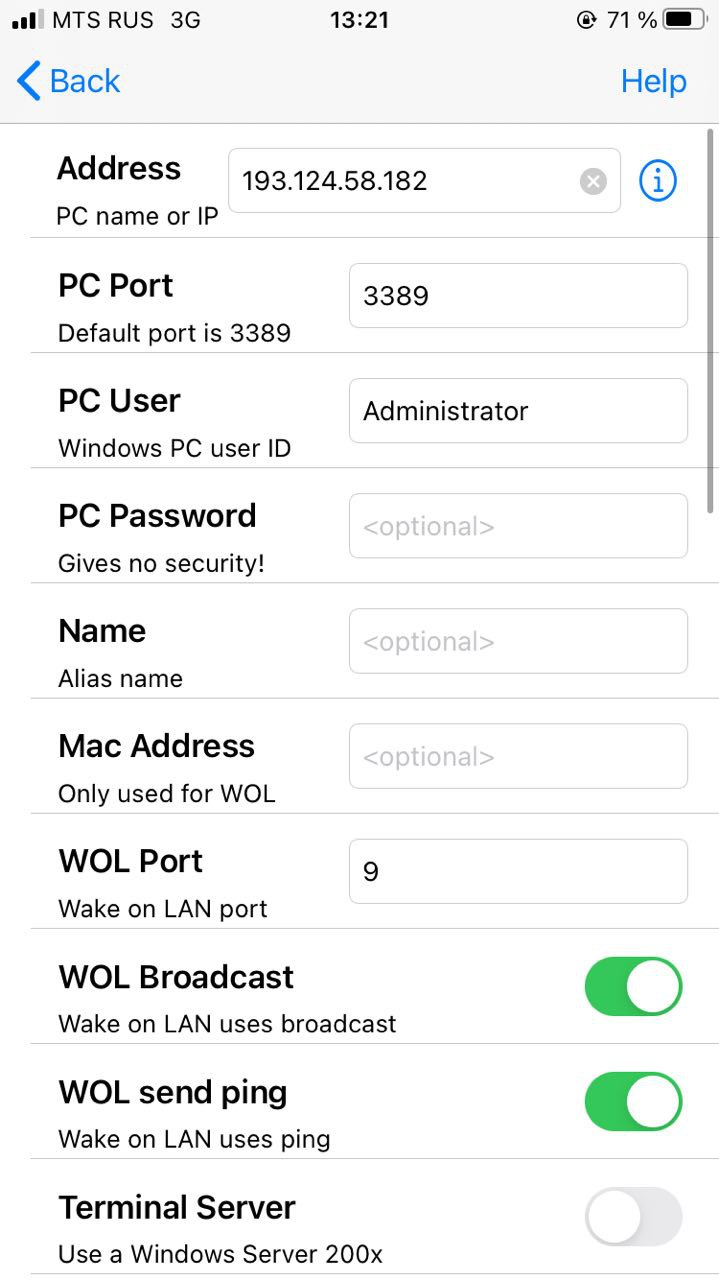Turn off WOL send ping switch

pyautogui.click(x=633, y=1101)
